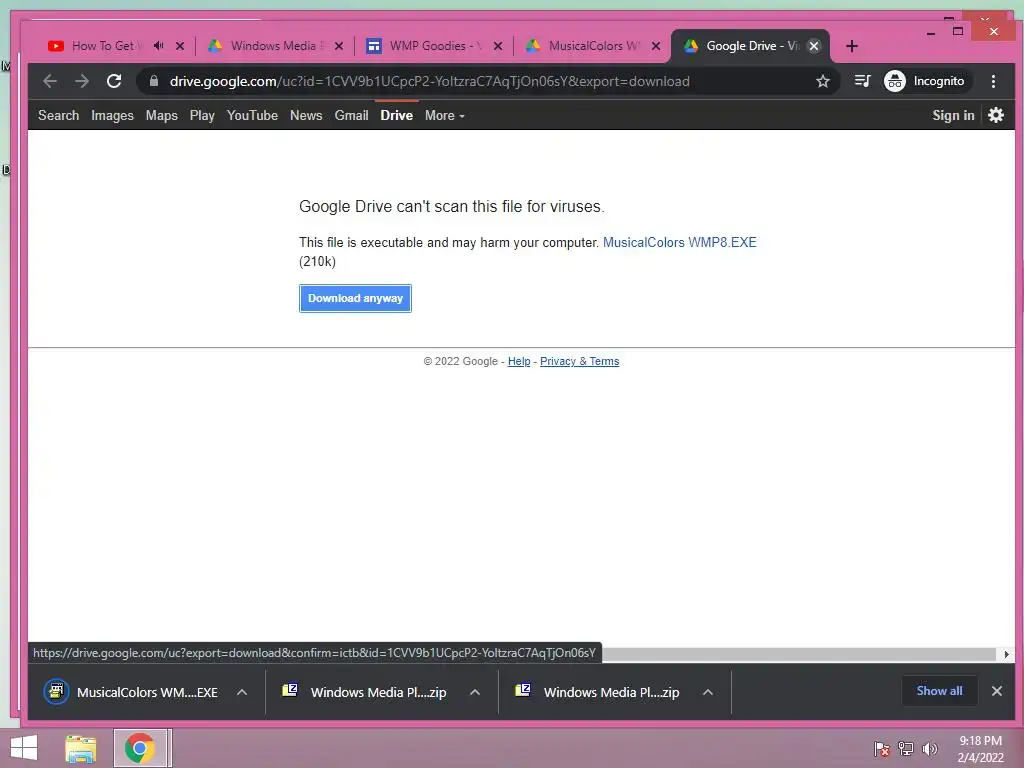Screen dimensions: 1024x768
Task: Expand the More dropdown menu
Action: (x=444, y=116)
